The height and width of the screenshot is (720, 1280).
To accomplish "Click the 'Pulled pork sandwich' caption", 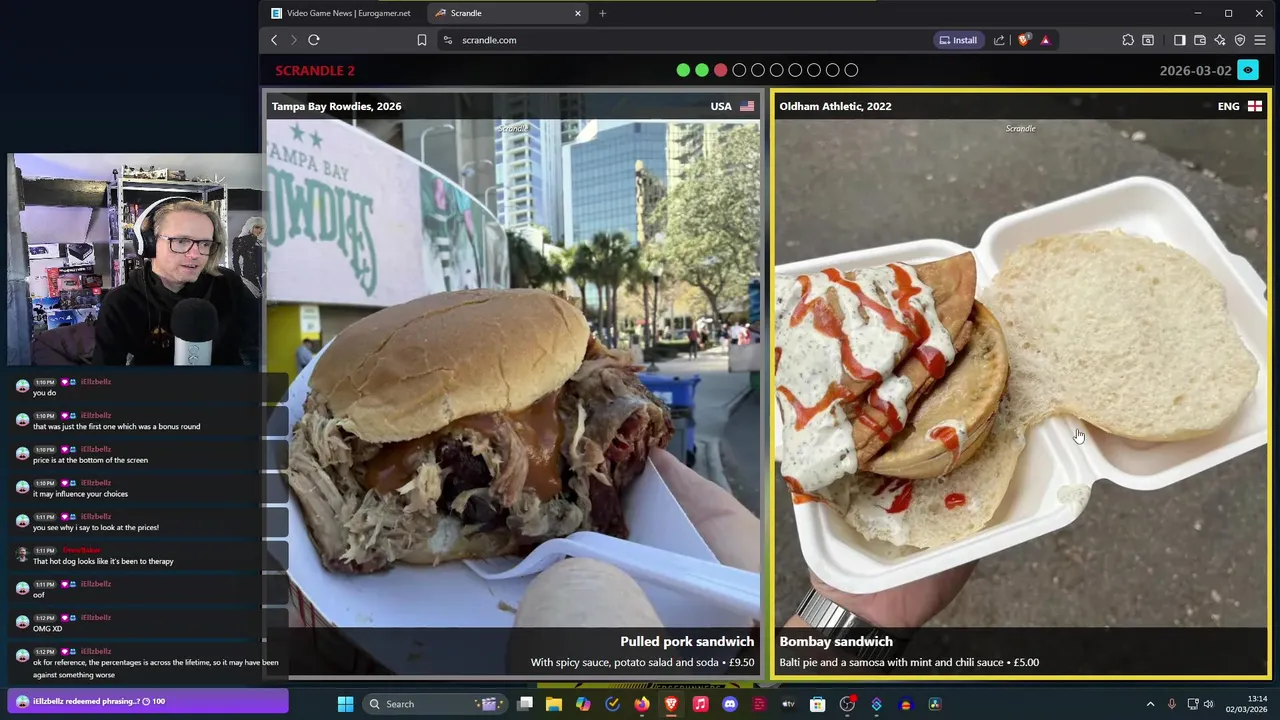I will (687, 641).
